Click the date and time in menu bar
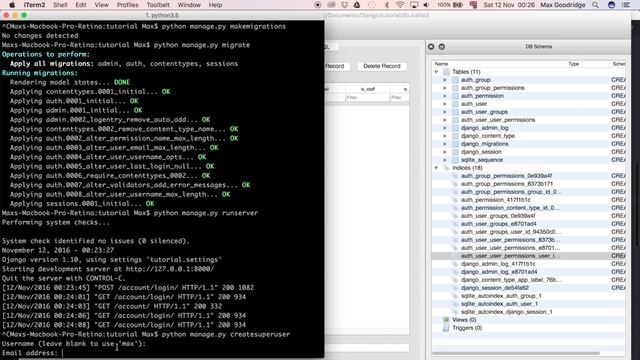This screenshot has width=640, height=360. click(509, 5)
